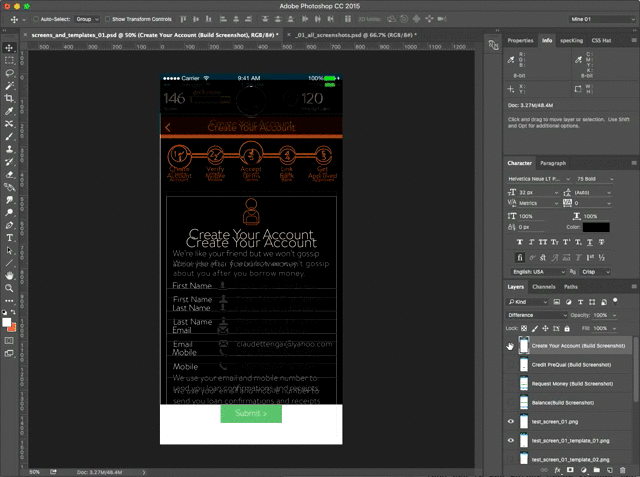Viewport: 640px width, 477px height.
Task: Activate the Horizontal Type tool
Action: click(9, 236)
